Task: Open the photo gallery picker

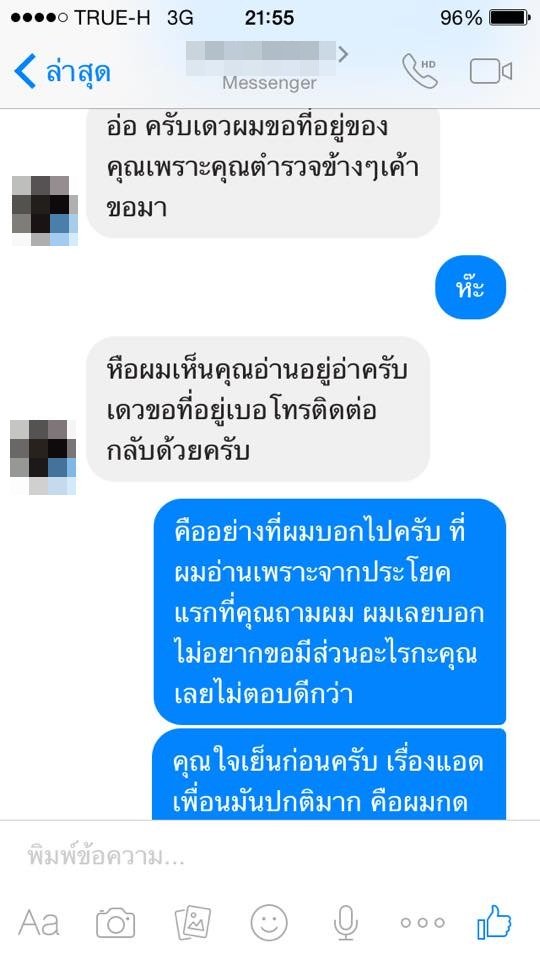Action: [x=193, y=923]
